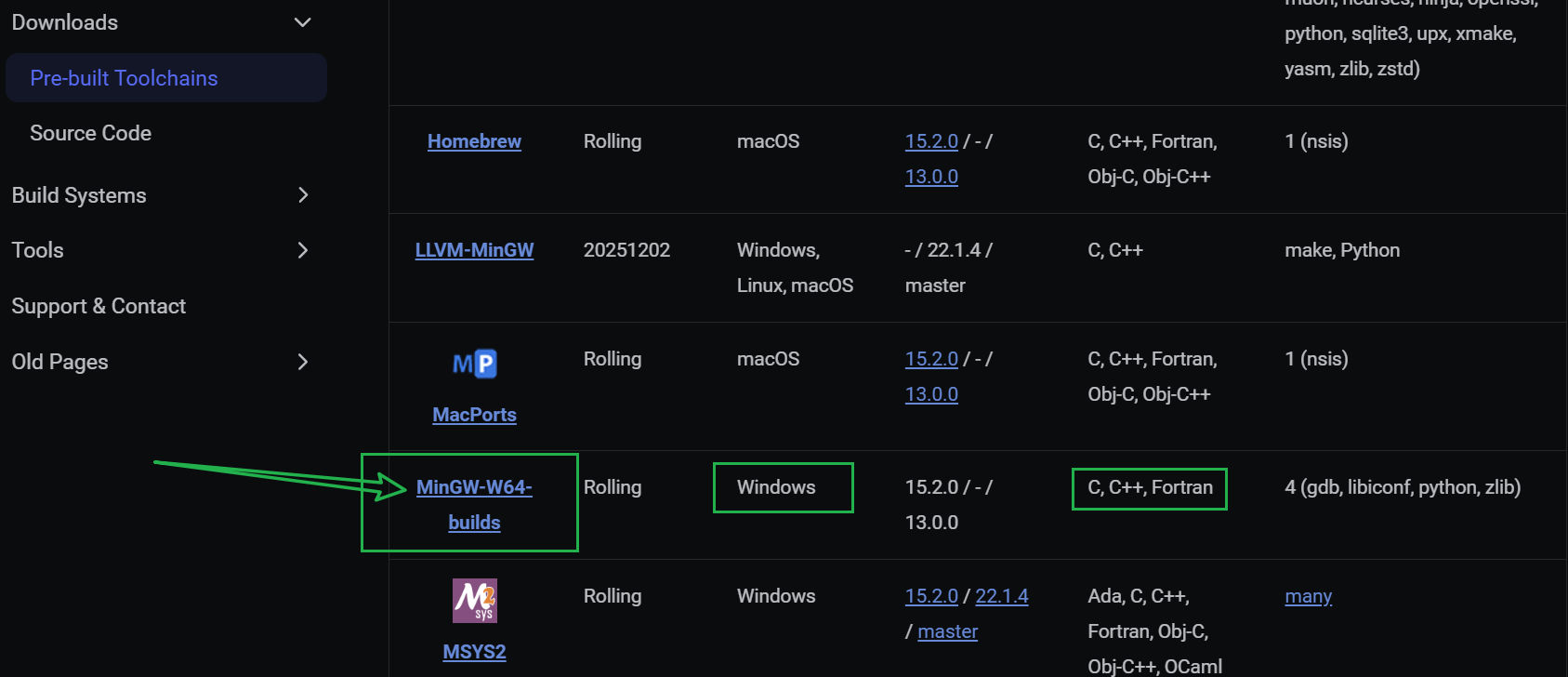Select MSYS2 row's Rolling cell

[x=613, y=596]
